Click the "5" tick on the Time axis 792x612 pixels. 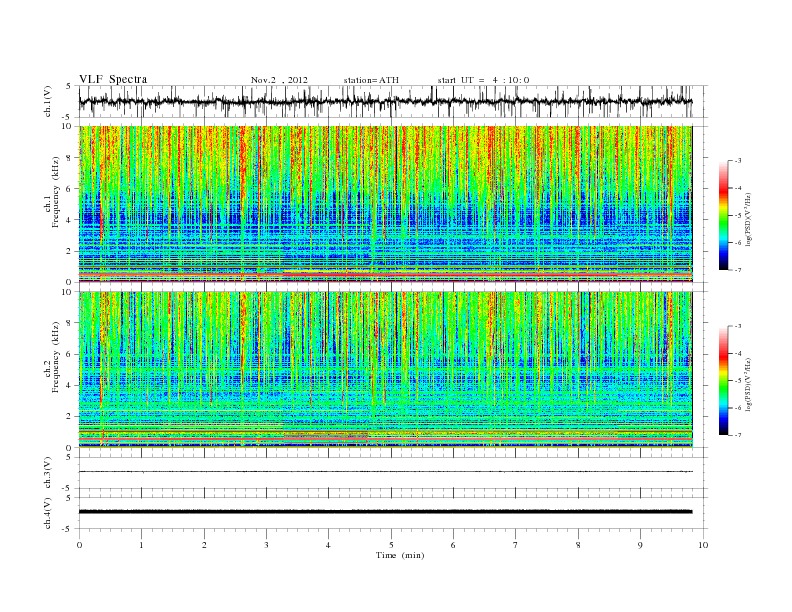[x=391, y=545]
